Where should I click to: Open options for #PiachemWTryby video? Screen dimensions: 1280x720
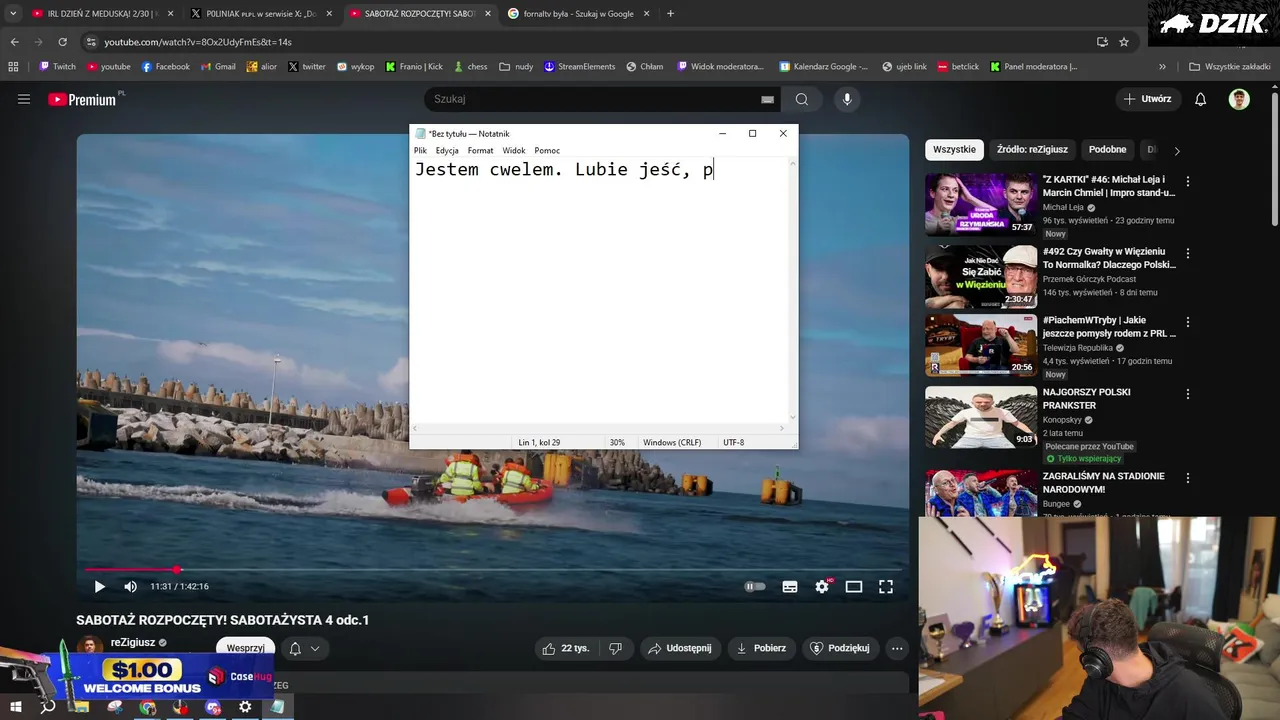(x=1188, y=322)
